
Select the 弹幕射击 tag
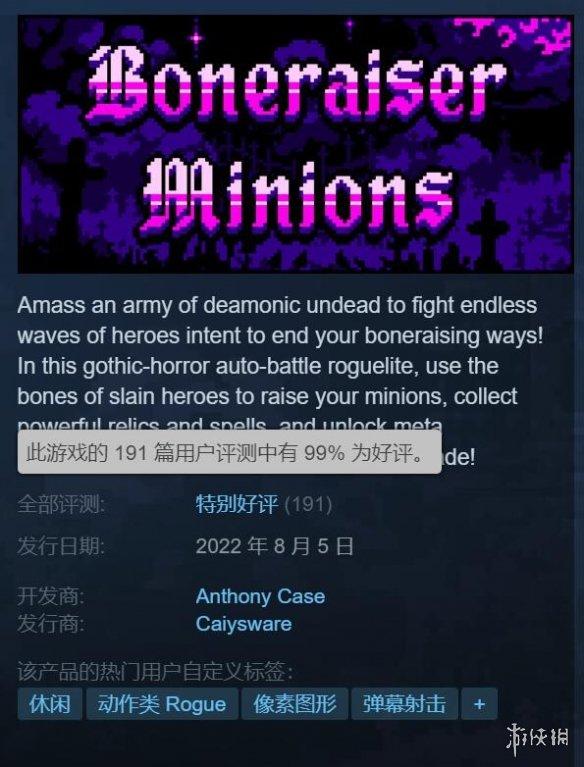click(404, 704)
